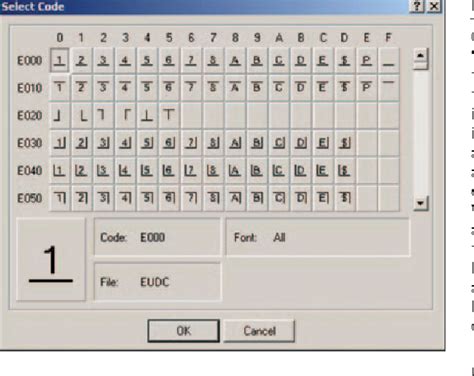The height and width of the screenshot is (376, 474).
Task: Click the E030 row label
Action: pos(30,143)
